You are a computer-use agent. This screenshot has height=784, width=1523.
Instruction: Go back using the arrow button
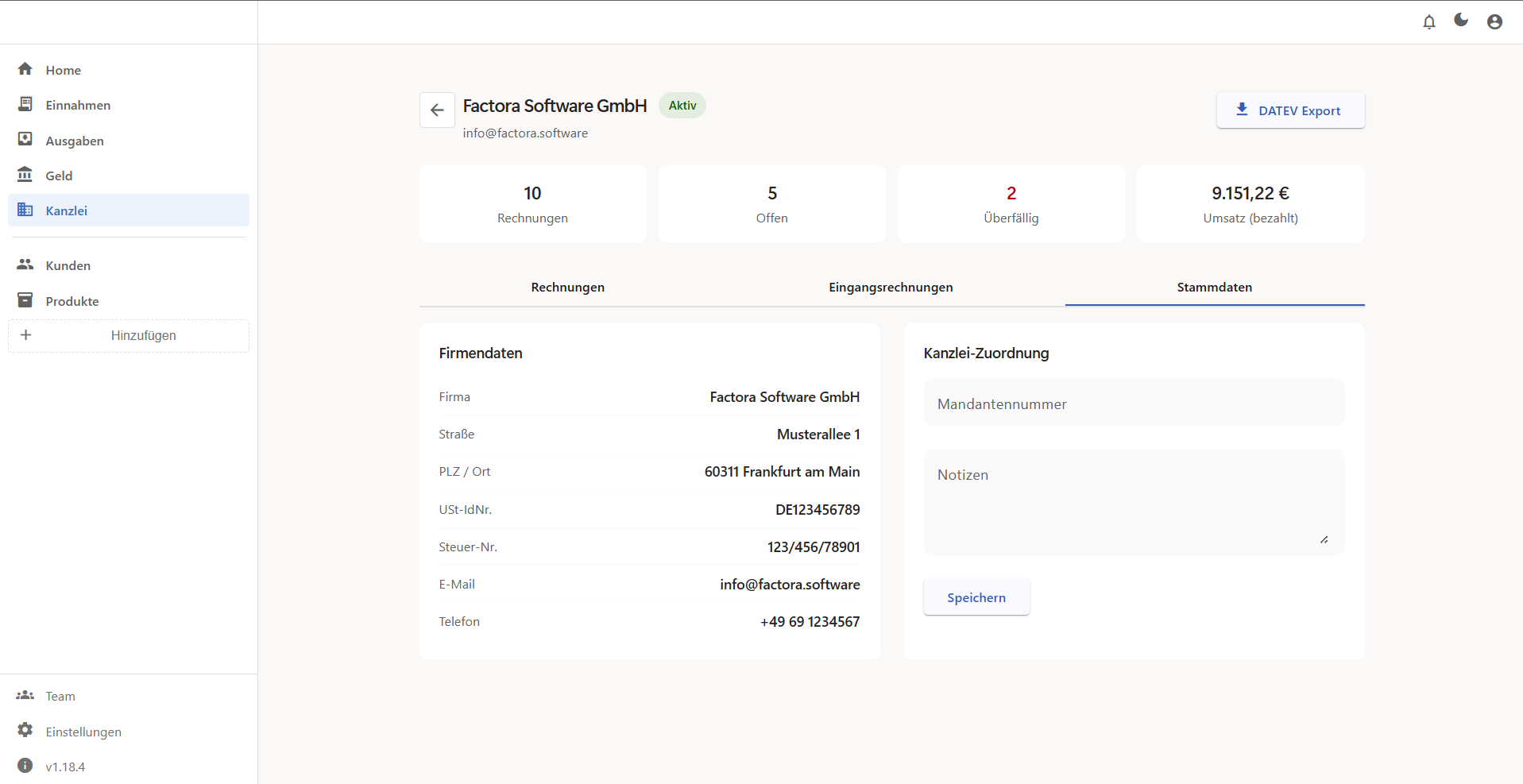tap(437, 110)
